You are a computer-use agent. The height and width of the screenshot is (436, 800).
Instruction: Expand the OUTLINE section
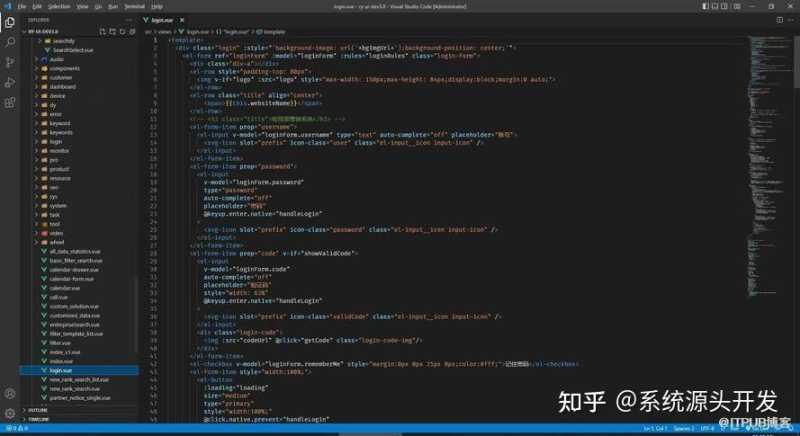click(x=37, y=410)
